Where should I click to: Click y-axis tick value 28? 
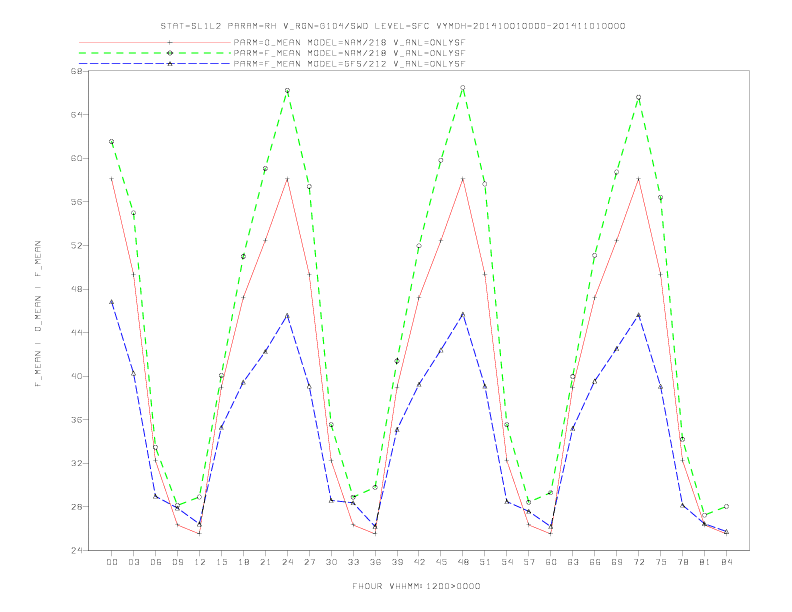coord(77,506)
